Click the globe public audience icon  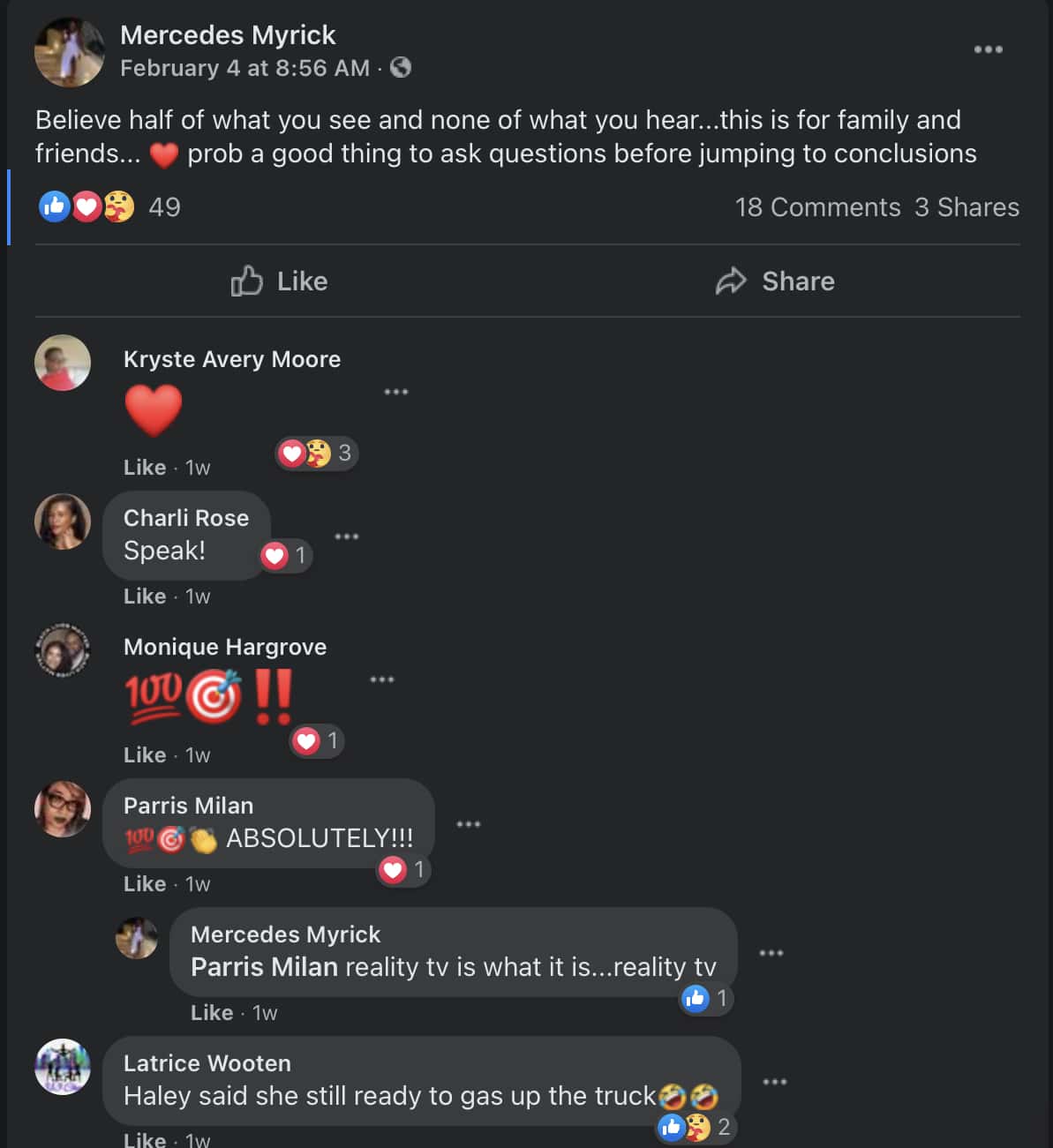[401, 67]
